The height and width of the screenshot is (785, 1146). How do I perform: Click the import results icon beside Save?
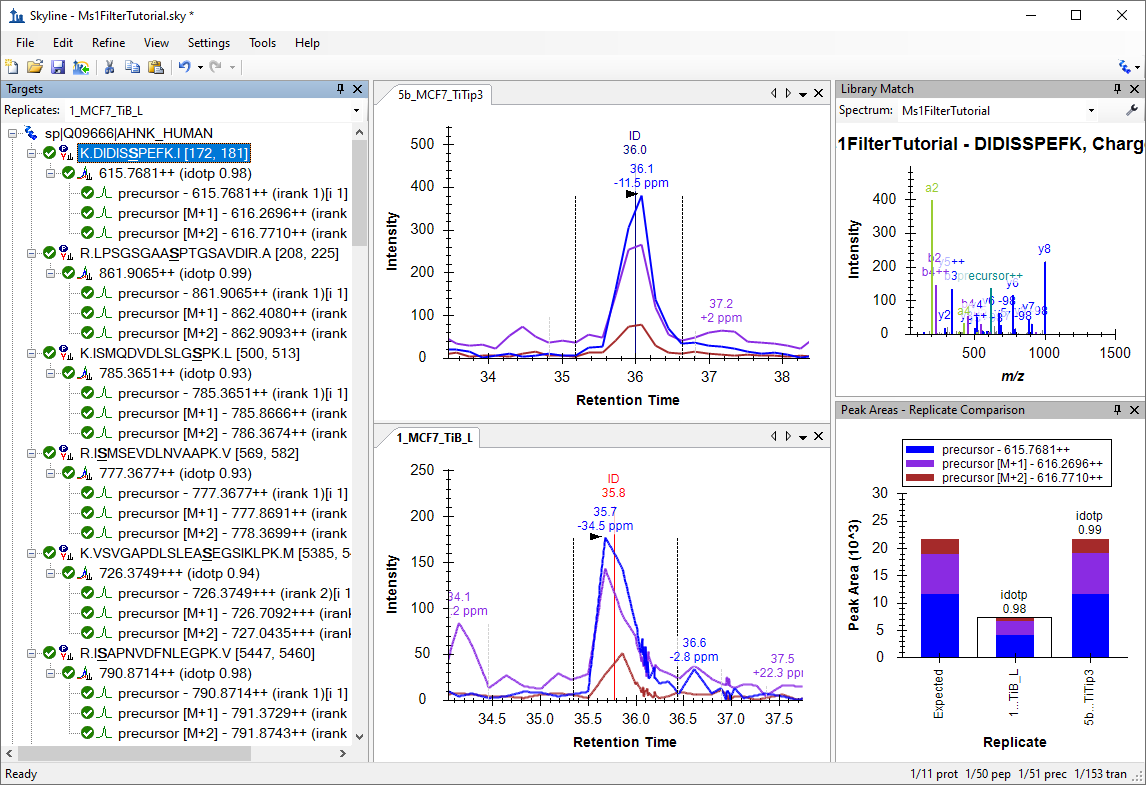coord(80,67)
